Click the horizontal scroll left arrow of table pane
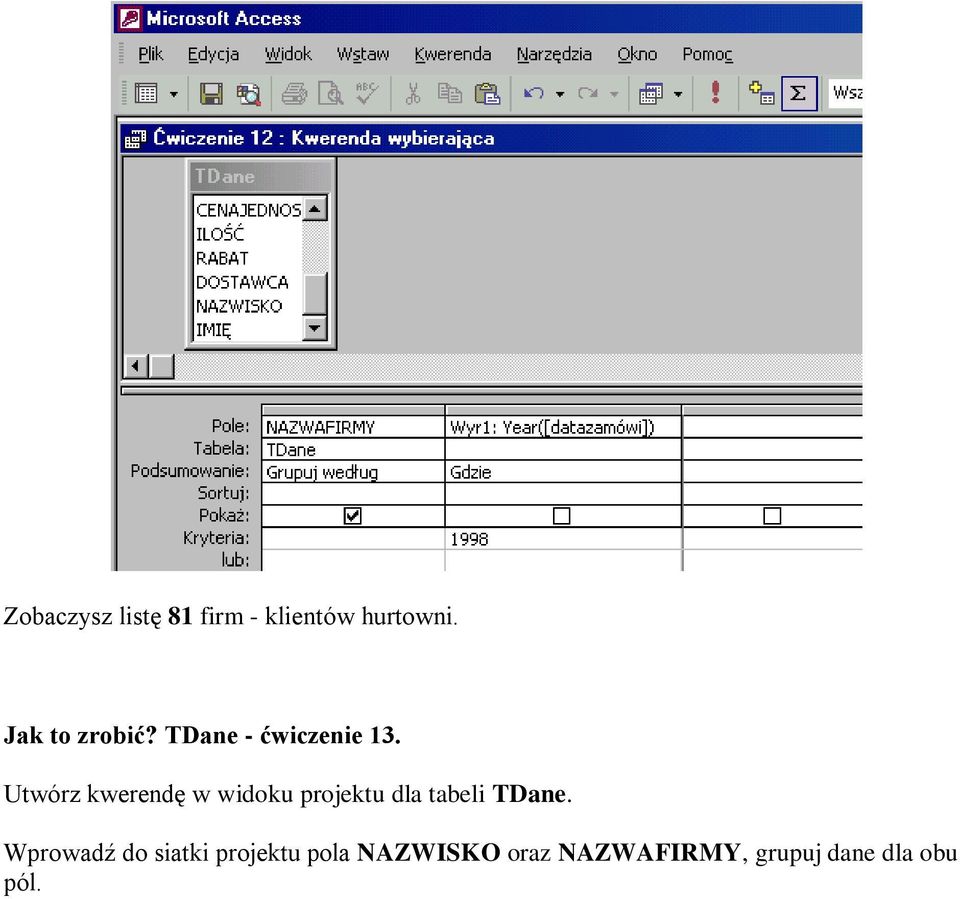 136,366
